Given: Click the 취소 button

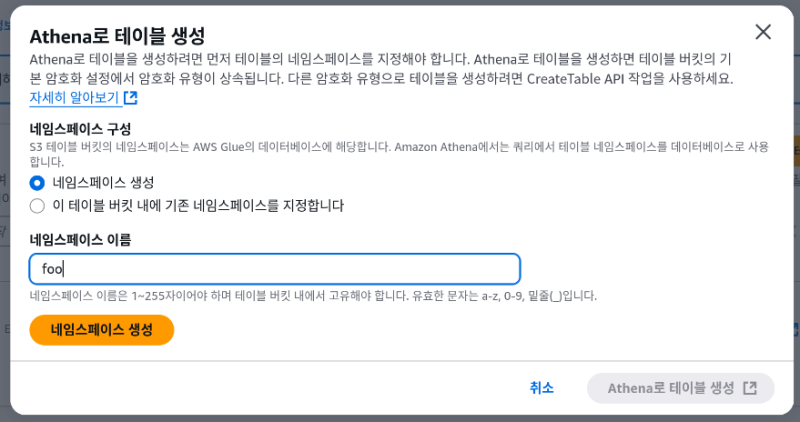Looking at the screenshot, I should coord(542,388).
